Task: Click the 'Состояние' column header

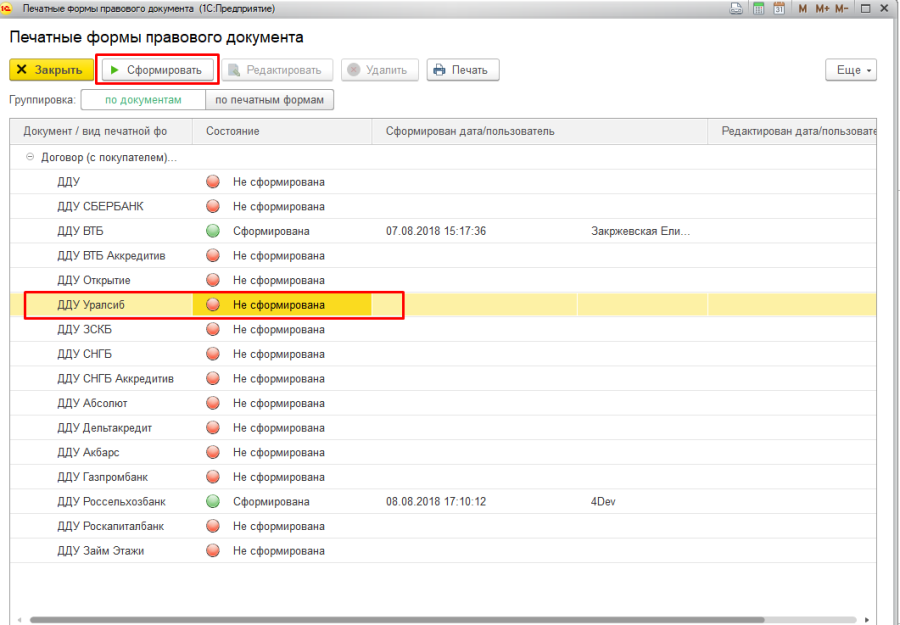Action: [233, 131]
